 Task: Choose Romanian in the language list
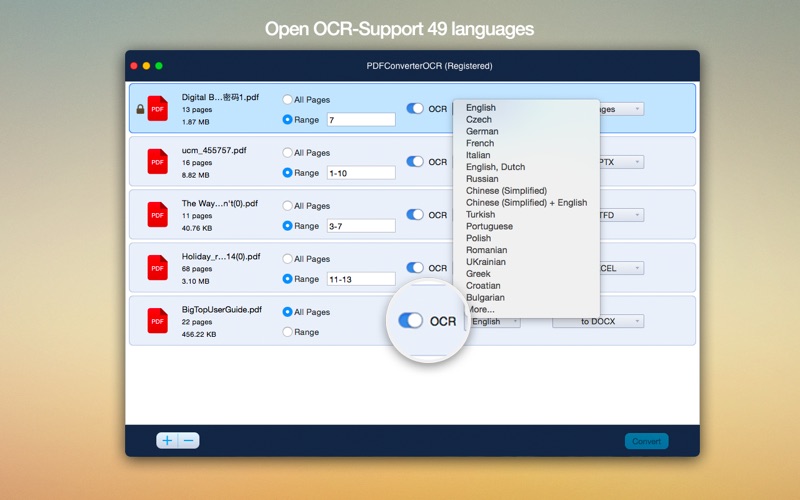[526, 250]
